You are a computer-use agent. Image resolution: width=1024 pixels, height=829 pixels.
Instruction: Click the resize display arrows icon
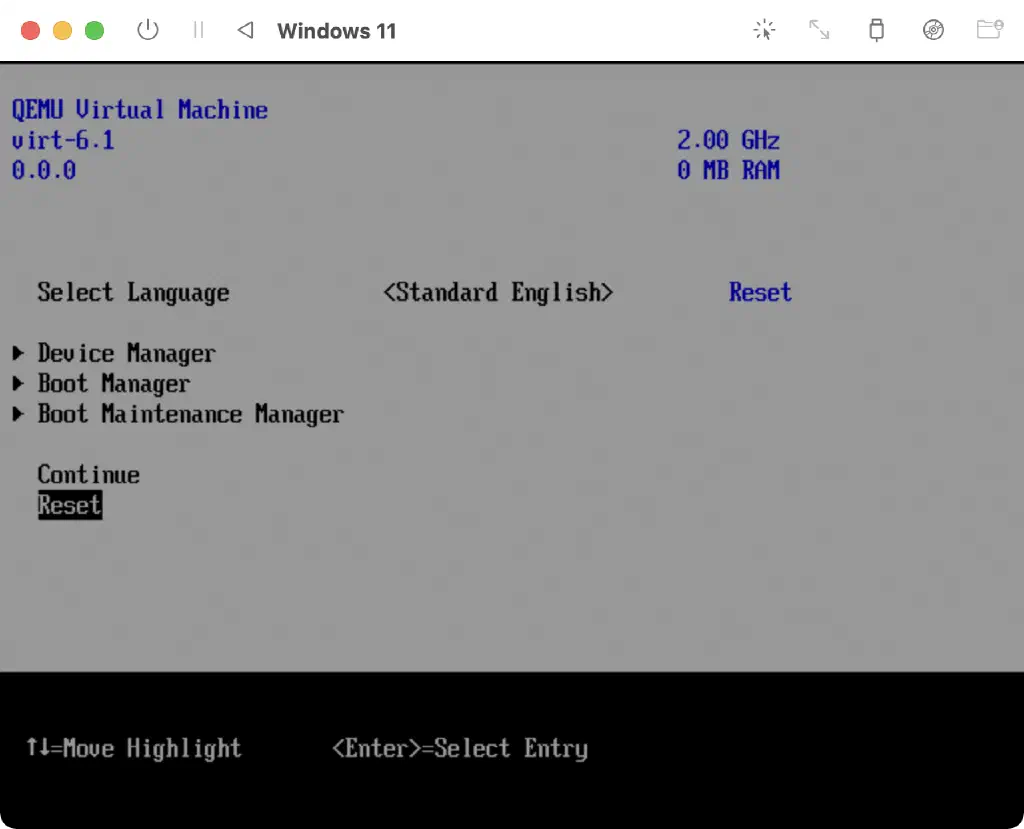click(x=819, y=30)
